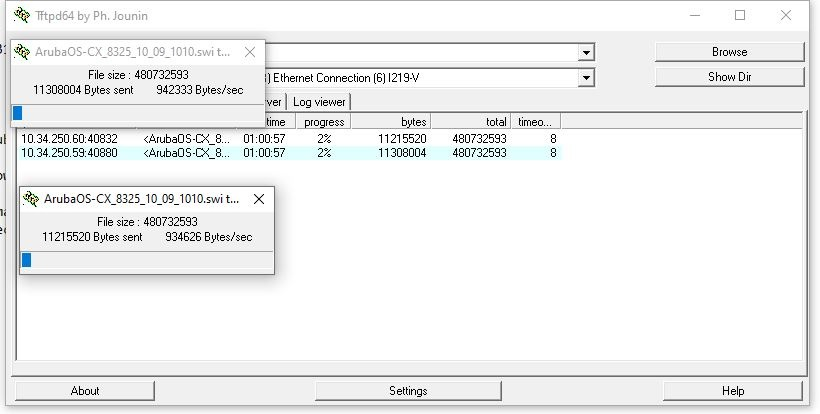The image size is (820, 414).
Task: Click the Browse button
Action: coord(730,52)
